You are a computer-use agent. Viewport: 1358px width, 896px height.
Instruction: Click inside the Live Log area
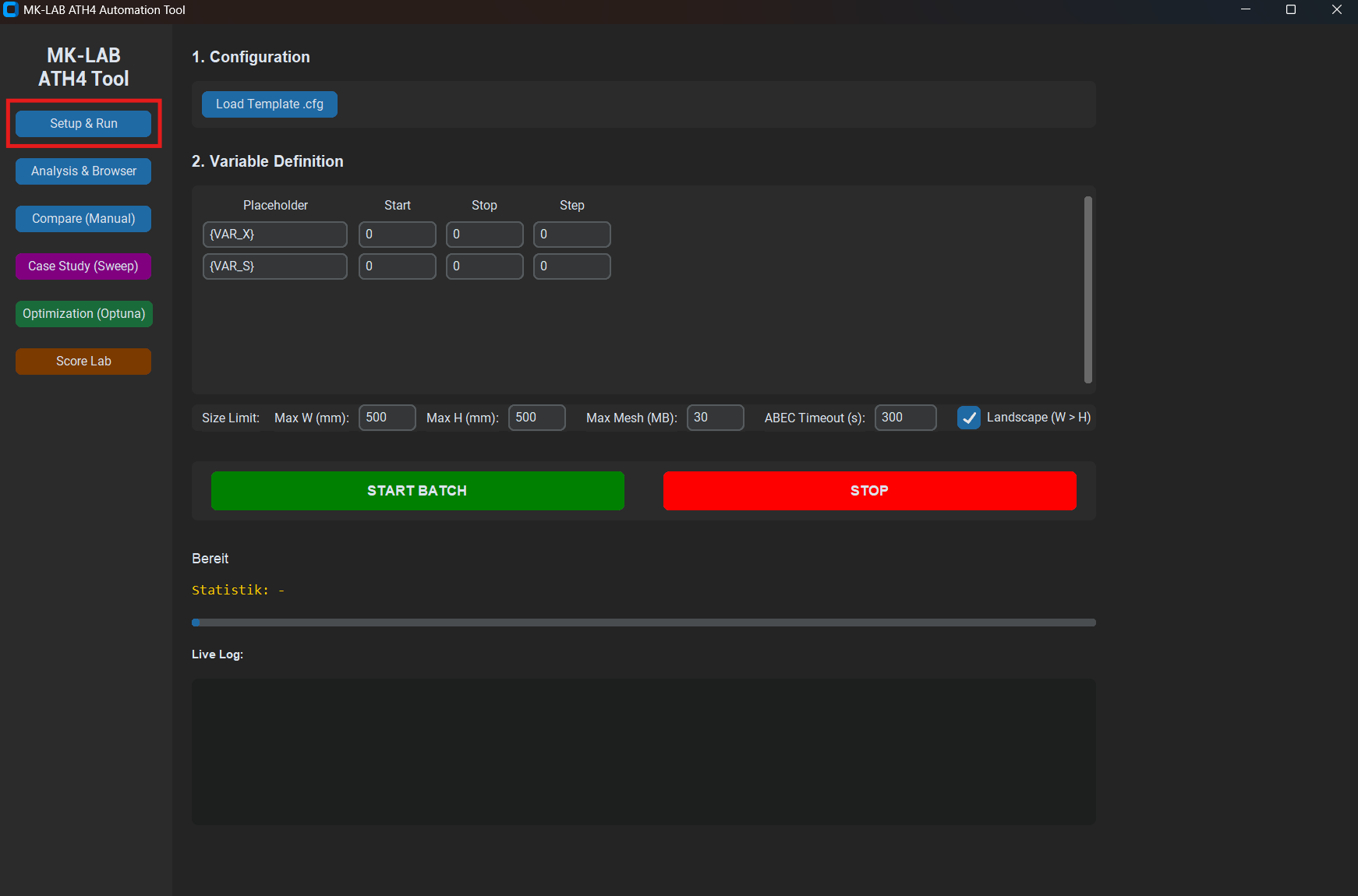click(x=644, y=752)
